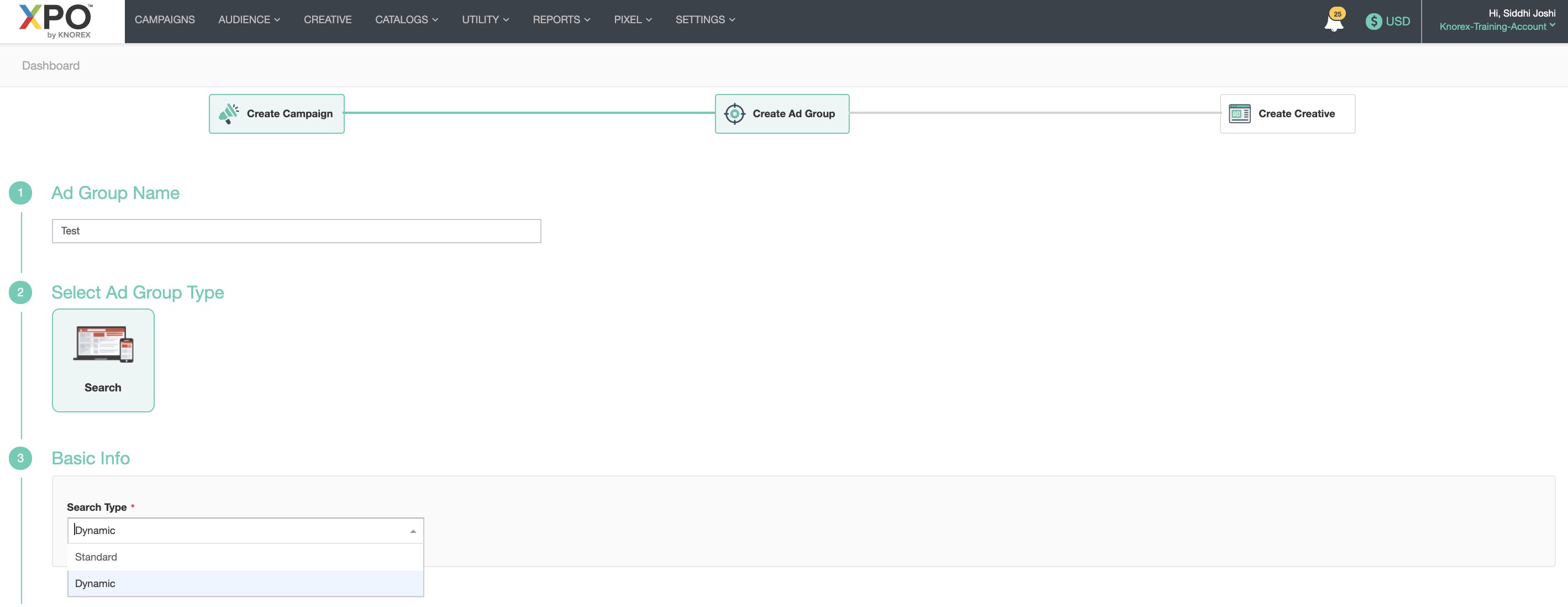Image resolution: width=1568 pixels, height=607 pixels.
Task: Click the Create Campaign megaphone icon
Action: tap(229, 114)
